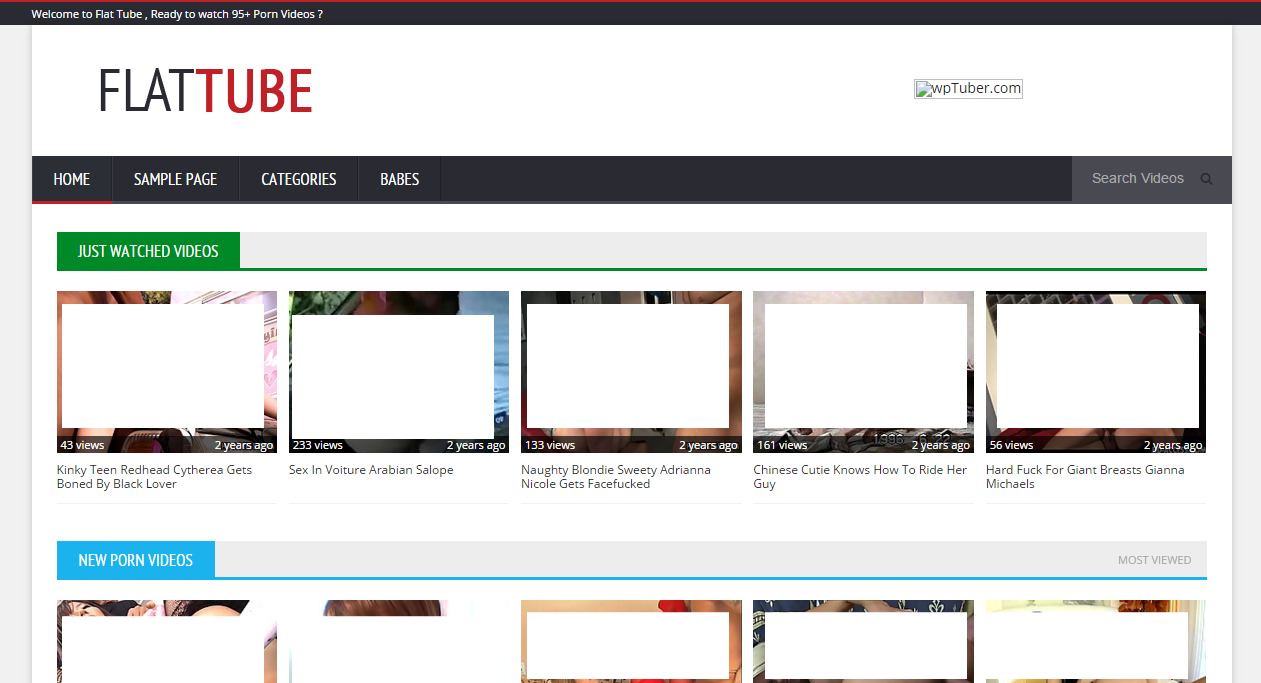Open the thumbnail showing 161 views

pos(863,371)
